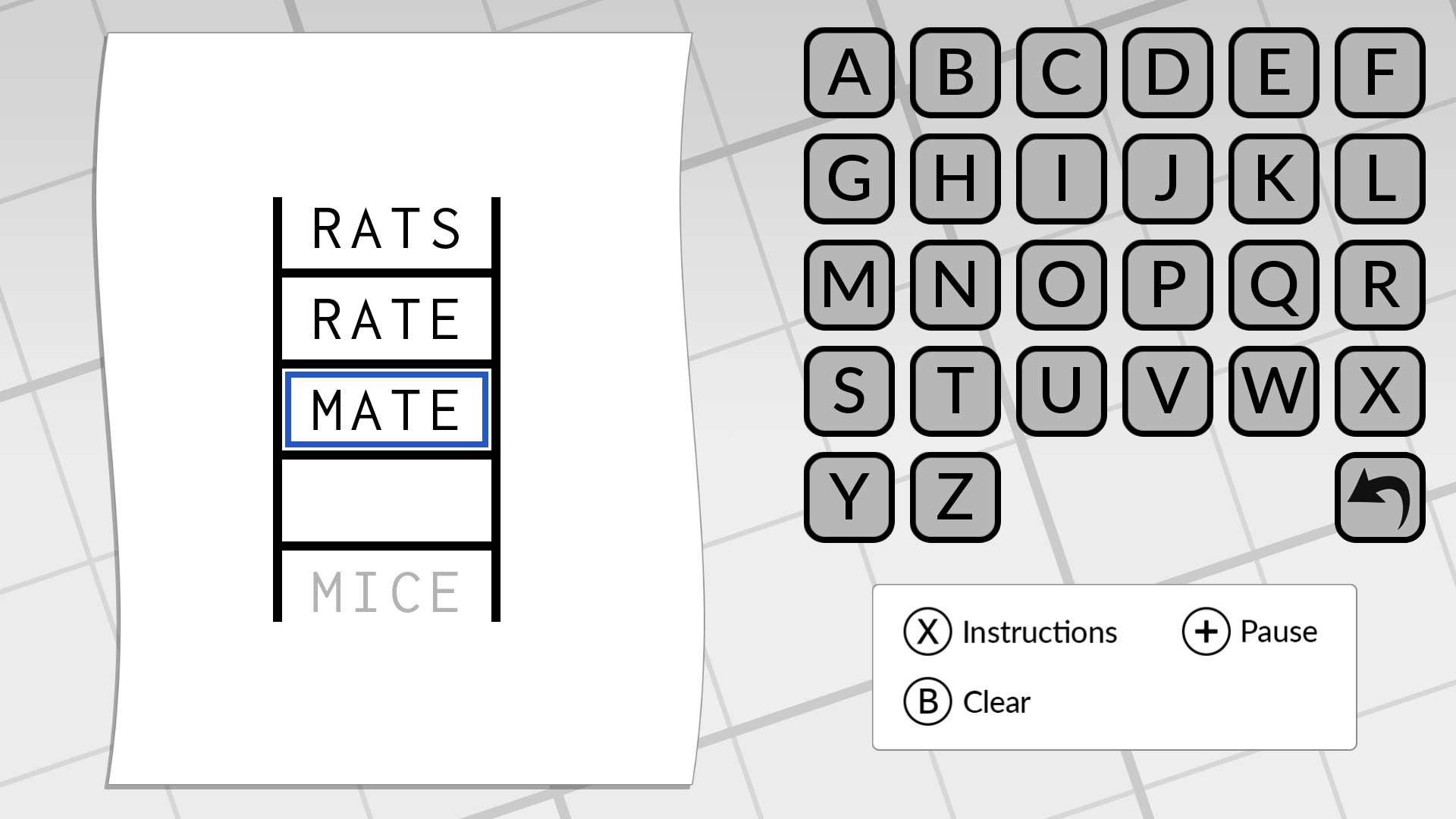The height and width of the screenshot is (819, 1456).
Task: Click the RATE word row
Action: coord(386,318)
